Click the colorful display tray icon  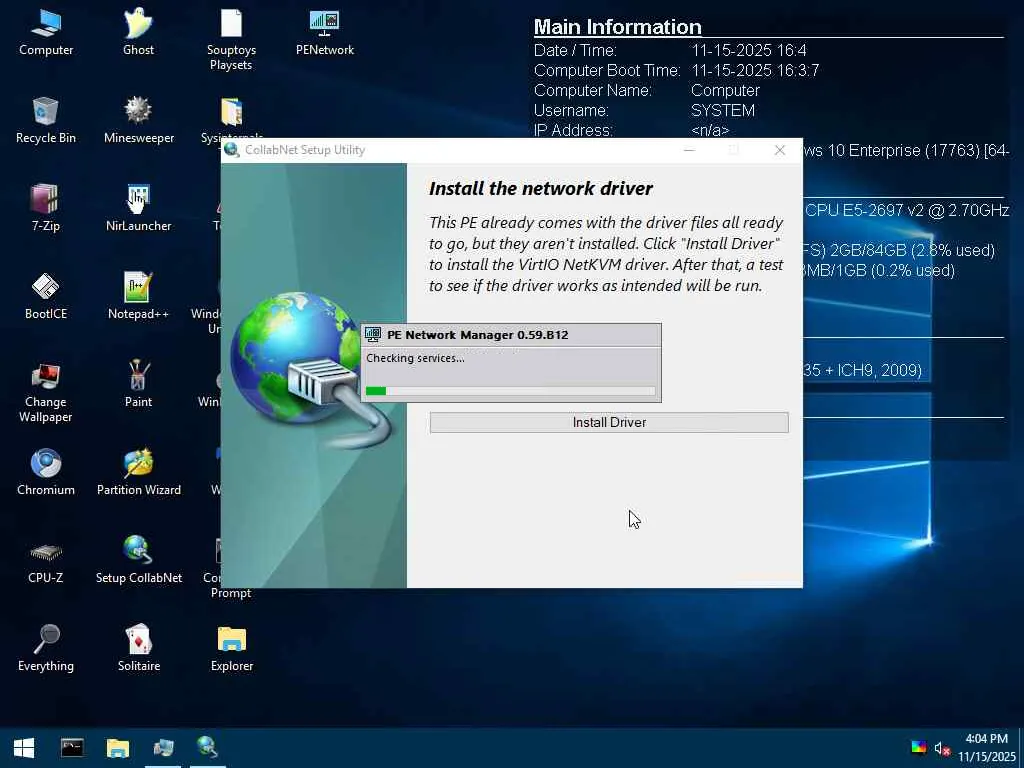coord(918,748)
